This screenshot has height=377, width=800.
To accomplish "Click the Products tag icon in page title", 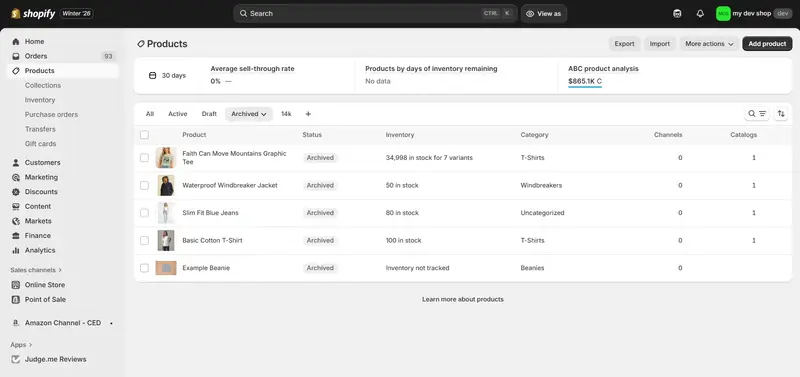I will (141, 44).
